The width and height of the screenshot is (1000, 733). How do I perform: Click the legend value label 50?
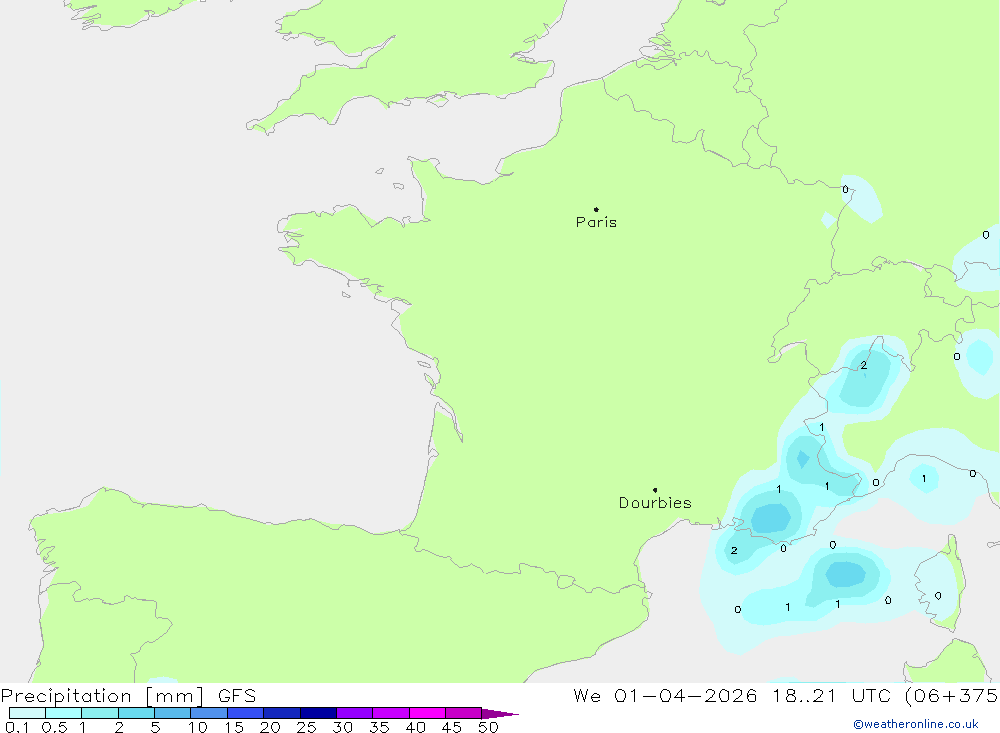point(488,727)
